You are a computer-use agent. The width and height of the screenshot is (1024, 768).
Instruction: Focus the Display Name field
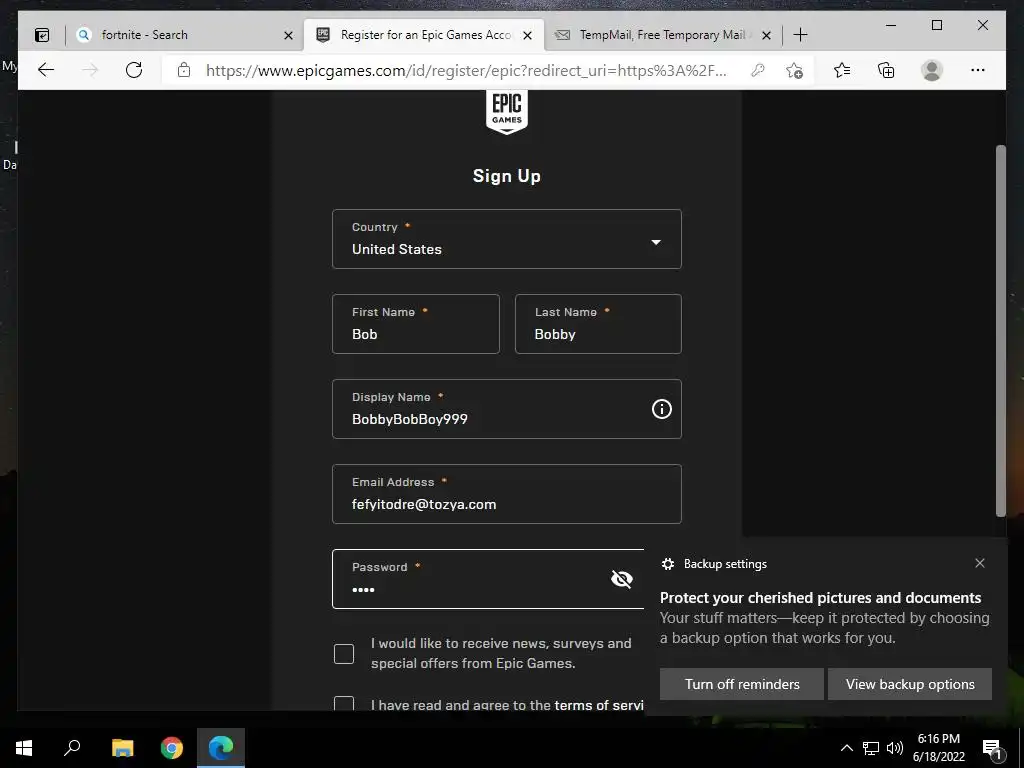(507, 409)
